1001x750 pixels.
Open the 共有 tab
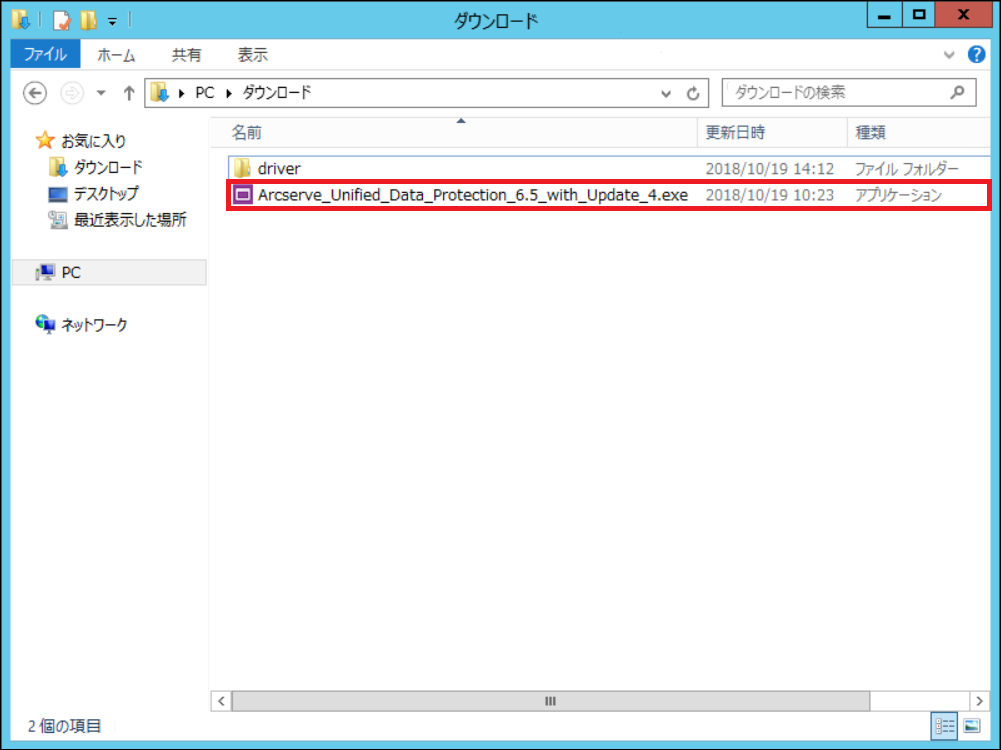186,55
